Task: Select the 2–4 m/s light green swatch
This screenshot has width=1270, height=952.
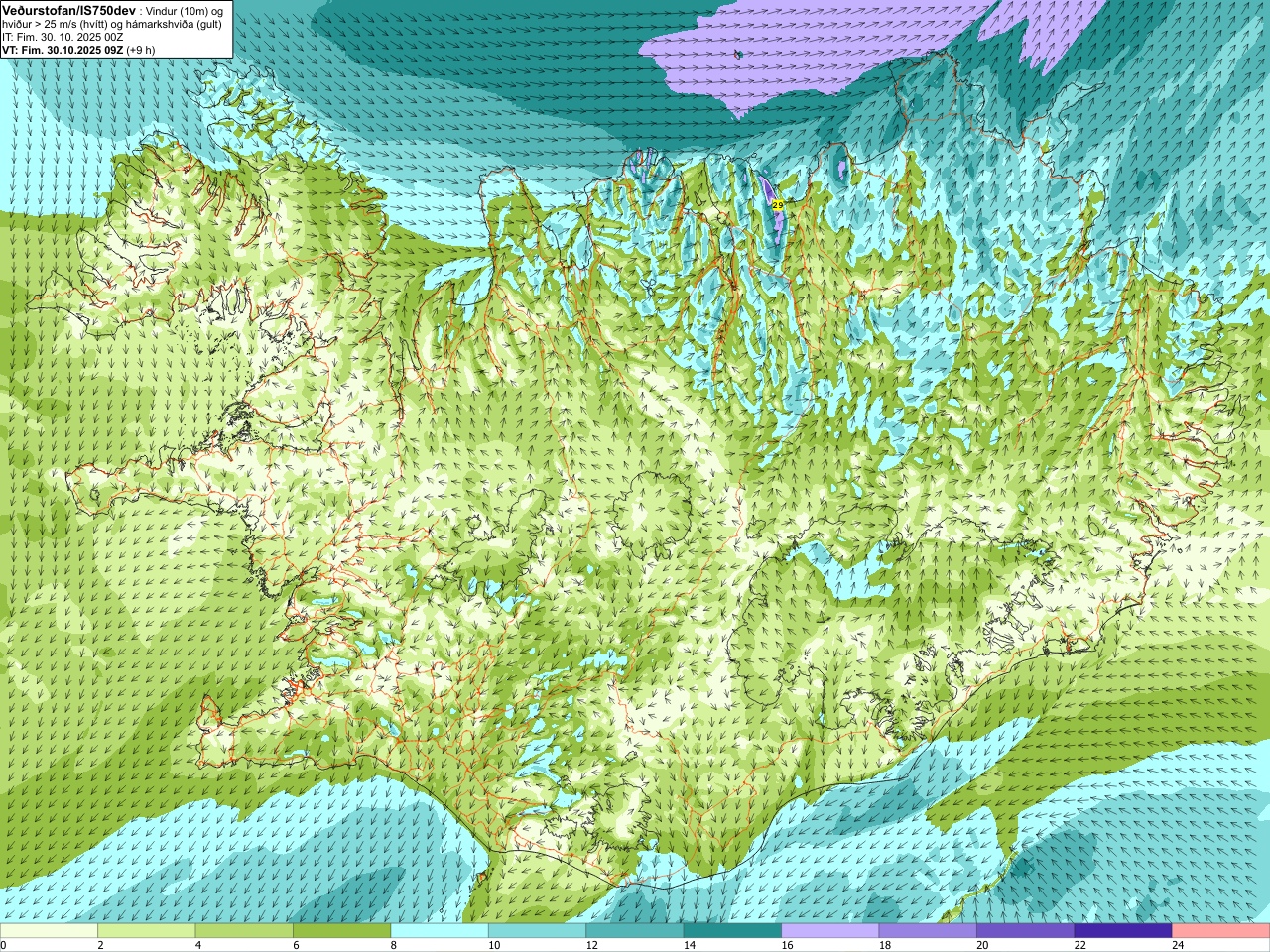Action: 146,932
